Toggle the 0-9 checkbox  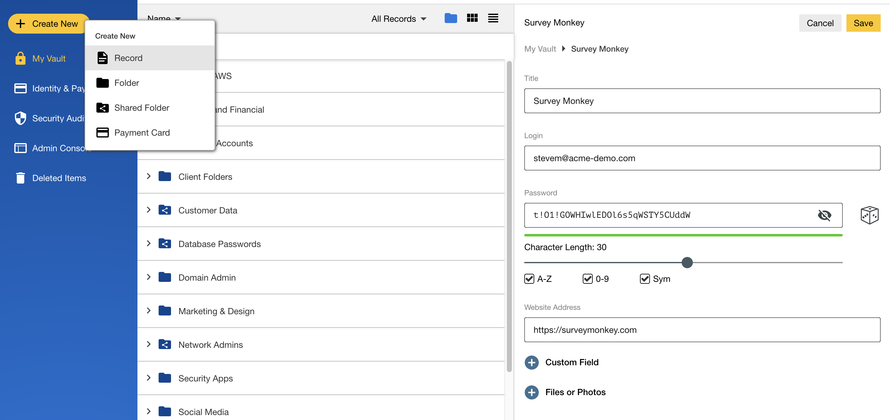[x=588, y=279]
